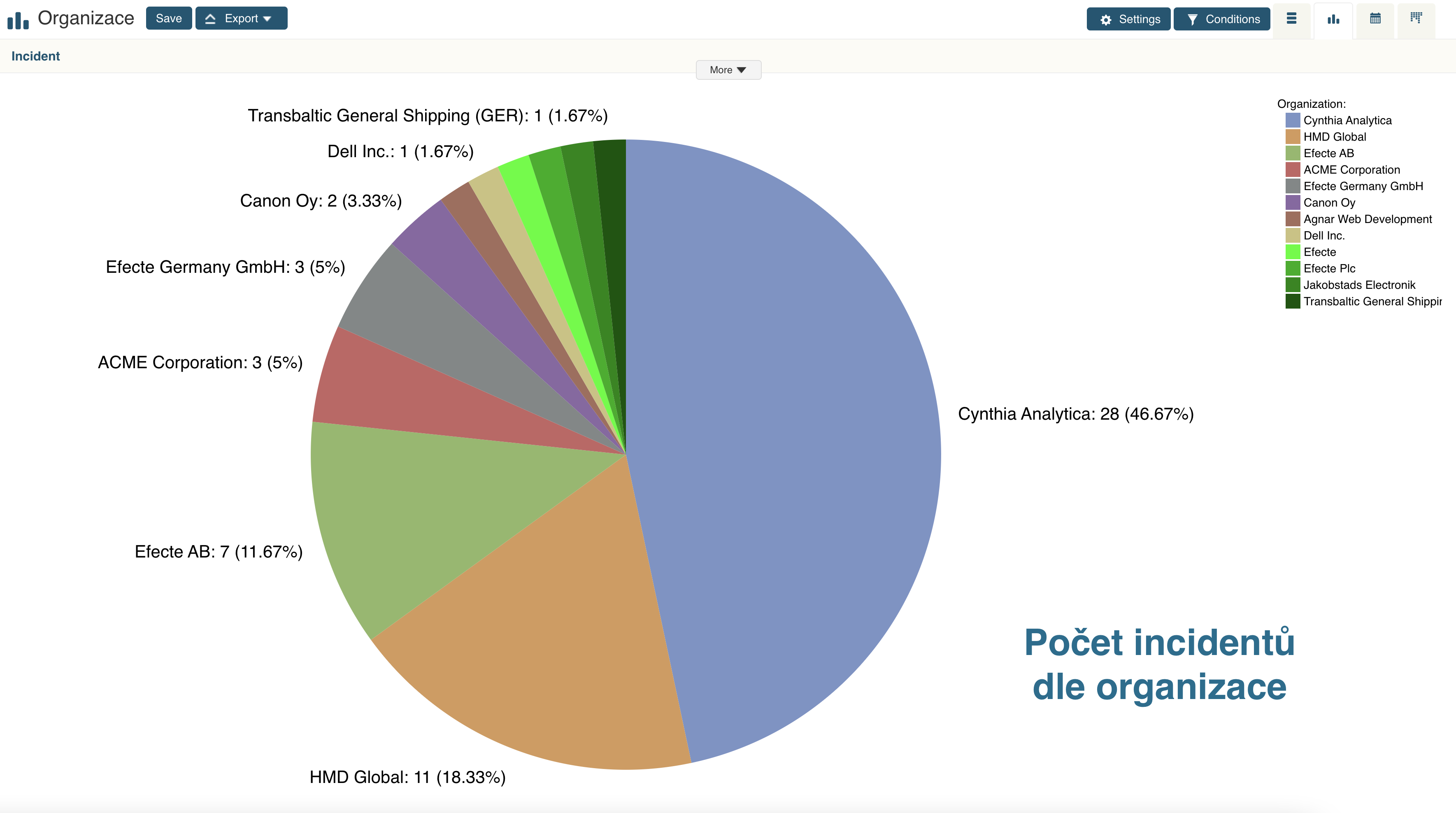
Task: Click the Efecte AB green legend swatch
Action: coord(1292,153)
